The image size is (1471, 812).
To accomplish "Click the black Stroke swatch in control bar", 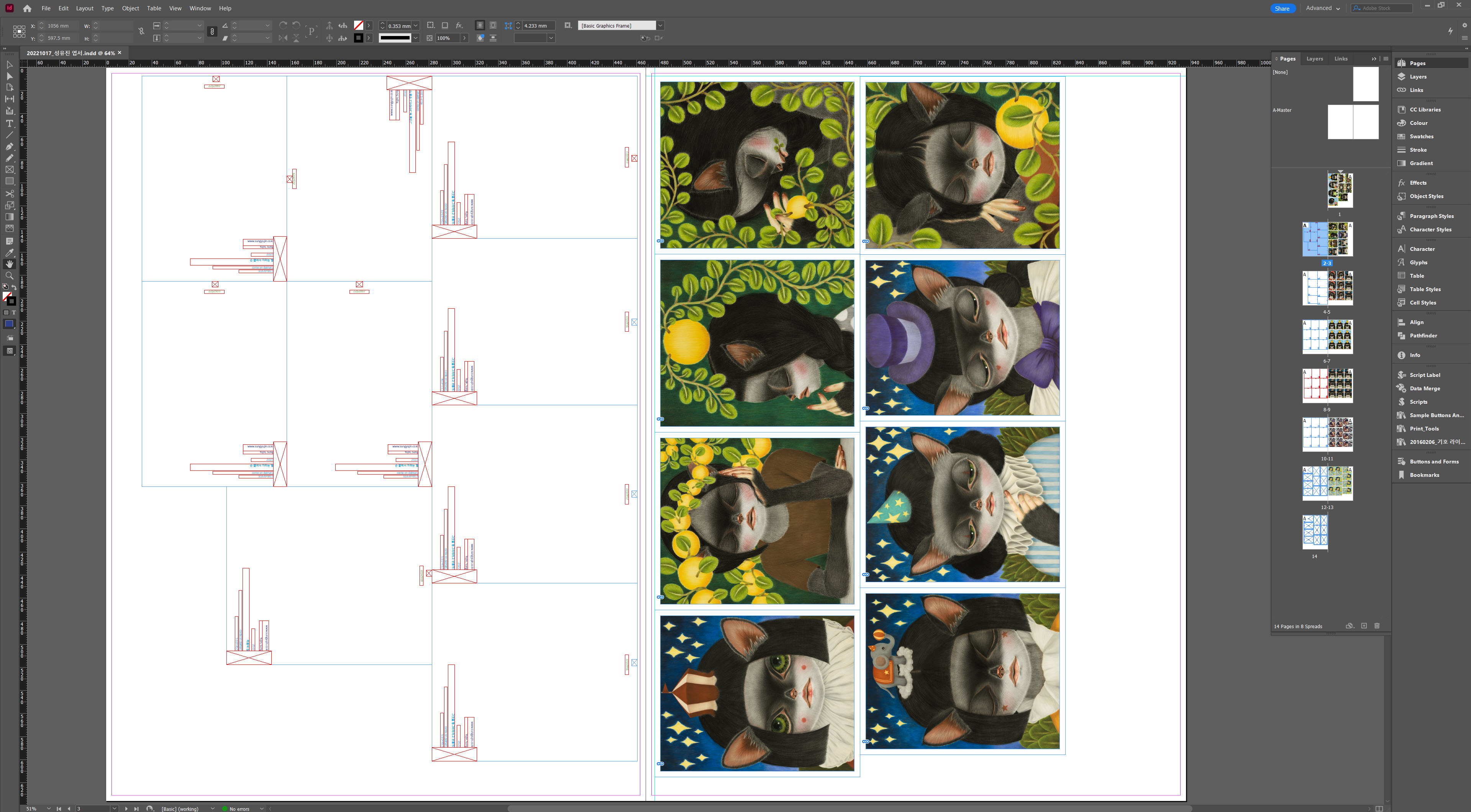I will click(x=358, y=38).
